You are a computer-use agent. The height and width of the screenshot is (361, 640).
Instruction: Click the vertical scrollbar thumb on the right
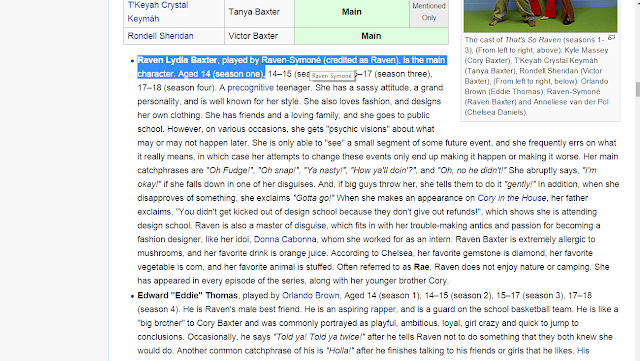coord(638,89)
